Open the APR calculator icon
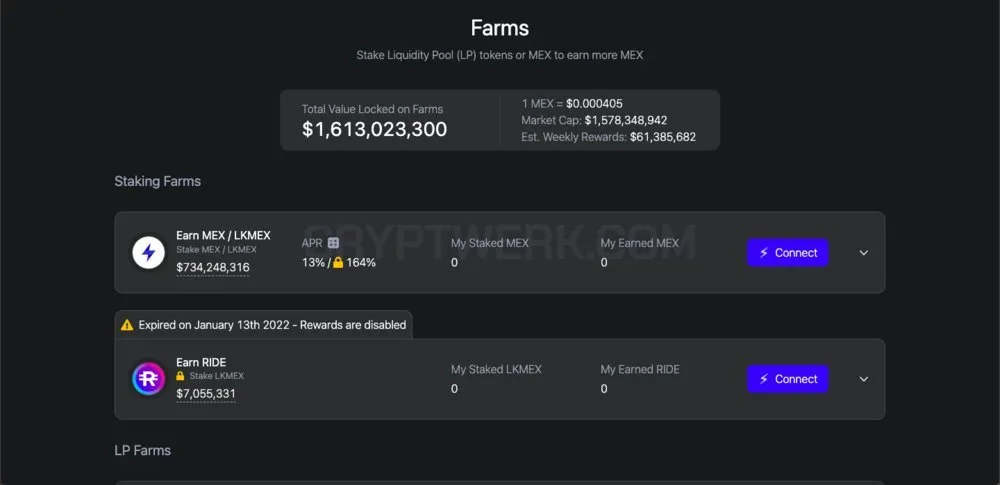 [x=333, y=243]
